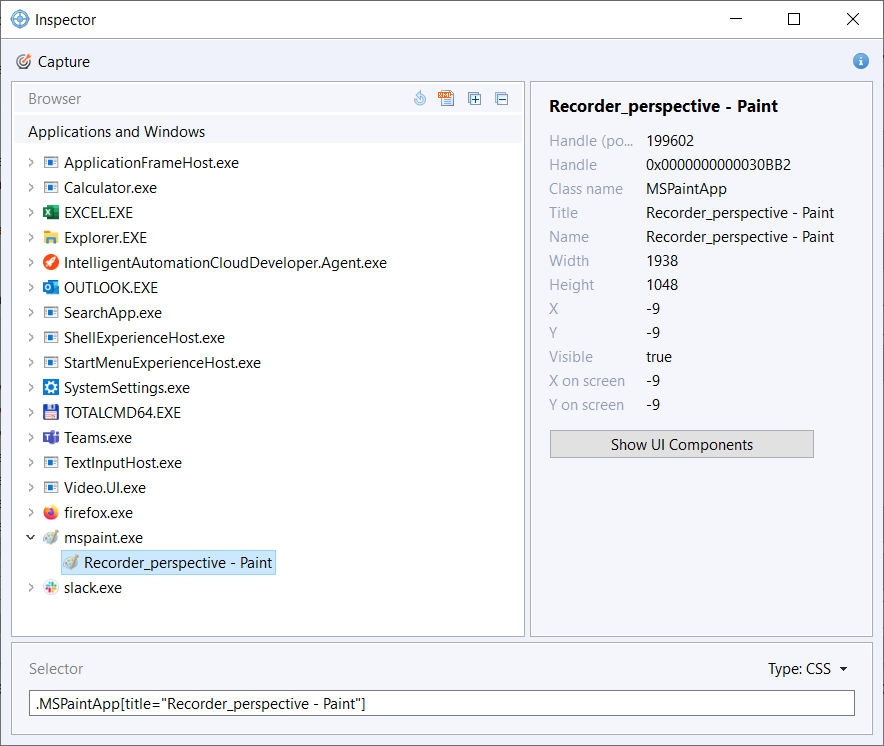Image resolution: width=884 pixels, height=746 pixels.
Task: Click the Title property value
Action: [740, 213]
